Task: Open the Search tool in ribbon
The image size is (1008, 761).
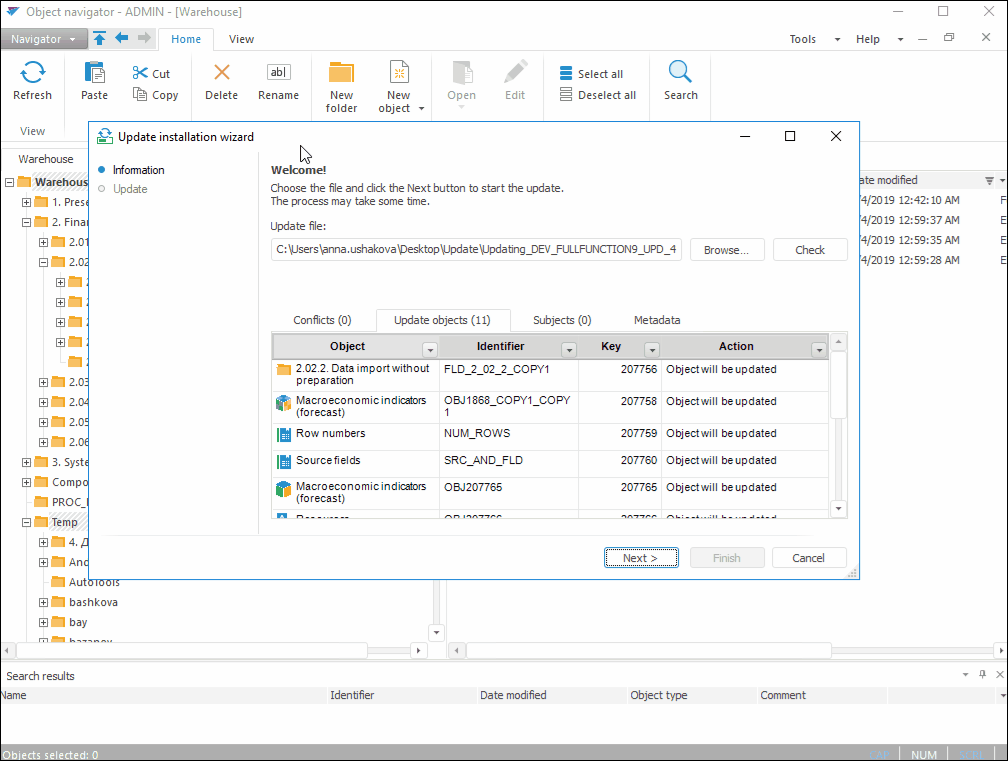Action: 680,73
